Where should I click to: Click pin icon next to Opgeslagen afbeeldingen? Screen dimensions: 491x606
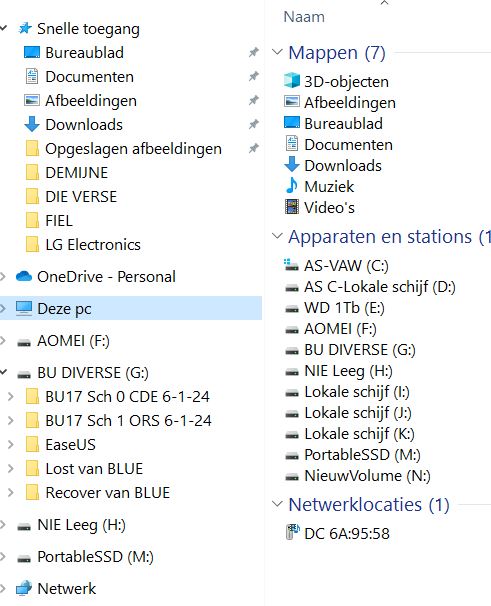tap(254, 148)
